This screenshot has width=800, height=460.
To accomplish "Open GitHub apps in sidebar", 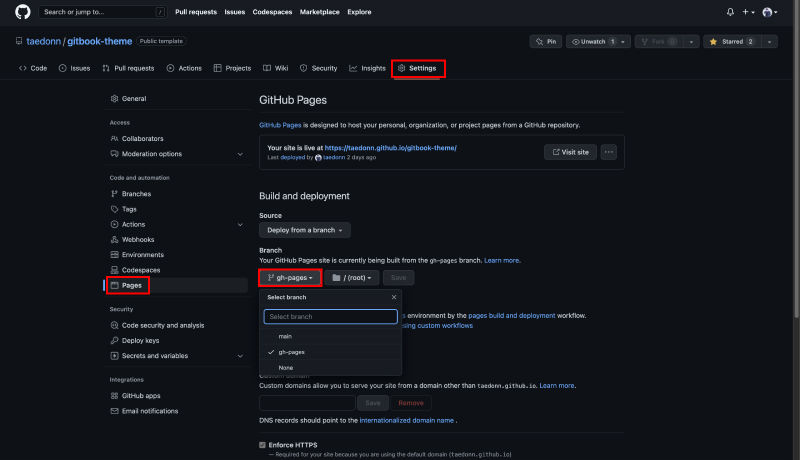I will (176, 395).
